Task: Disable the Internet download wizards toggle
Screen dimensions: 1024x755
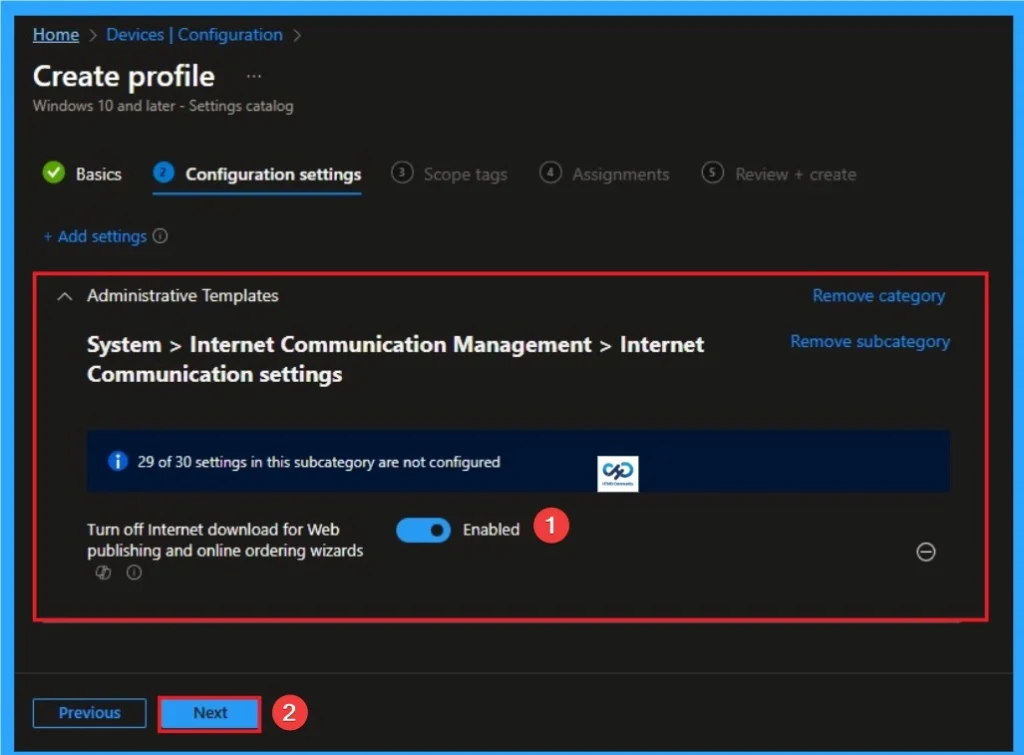Action: point(423,530)
